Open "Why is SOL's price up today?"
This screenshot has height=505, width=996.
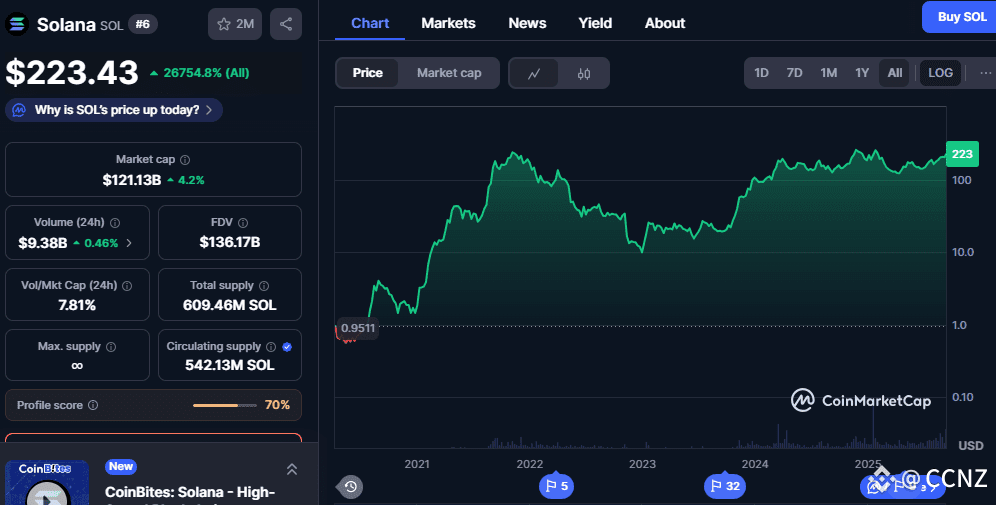pyautogui.click(x=114, y=110)
